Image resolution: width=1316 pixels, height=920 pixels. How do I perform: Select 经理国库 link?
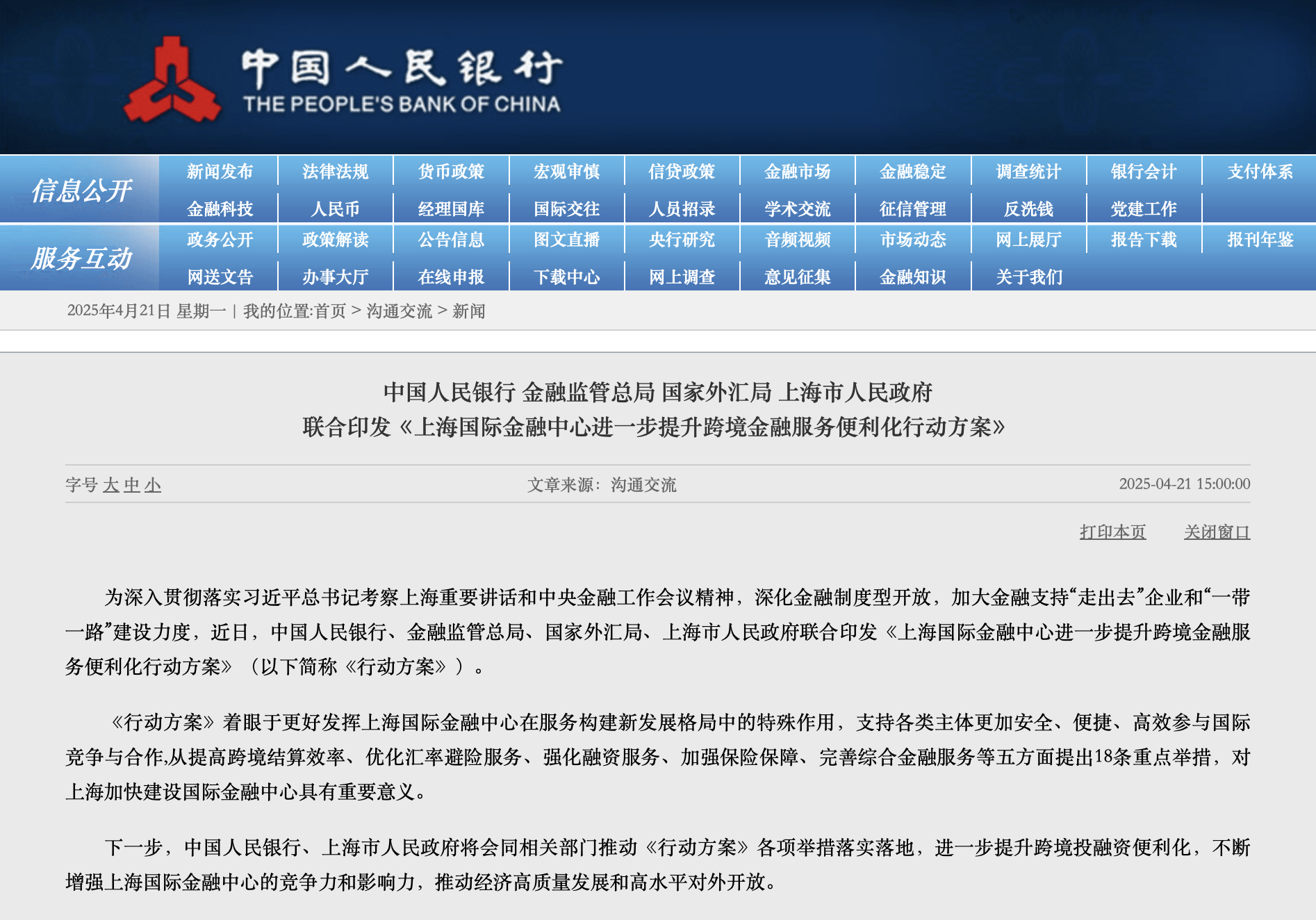451,208
